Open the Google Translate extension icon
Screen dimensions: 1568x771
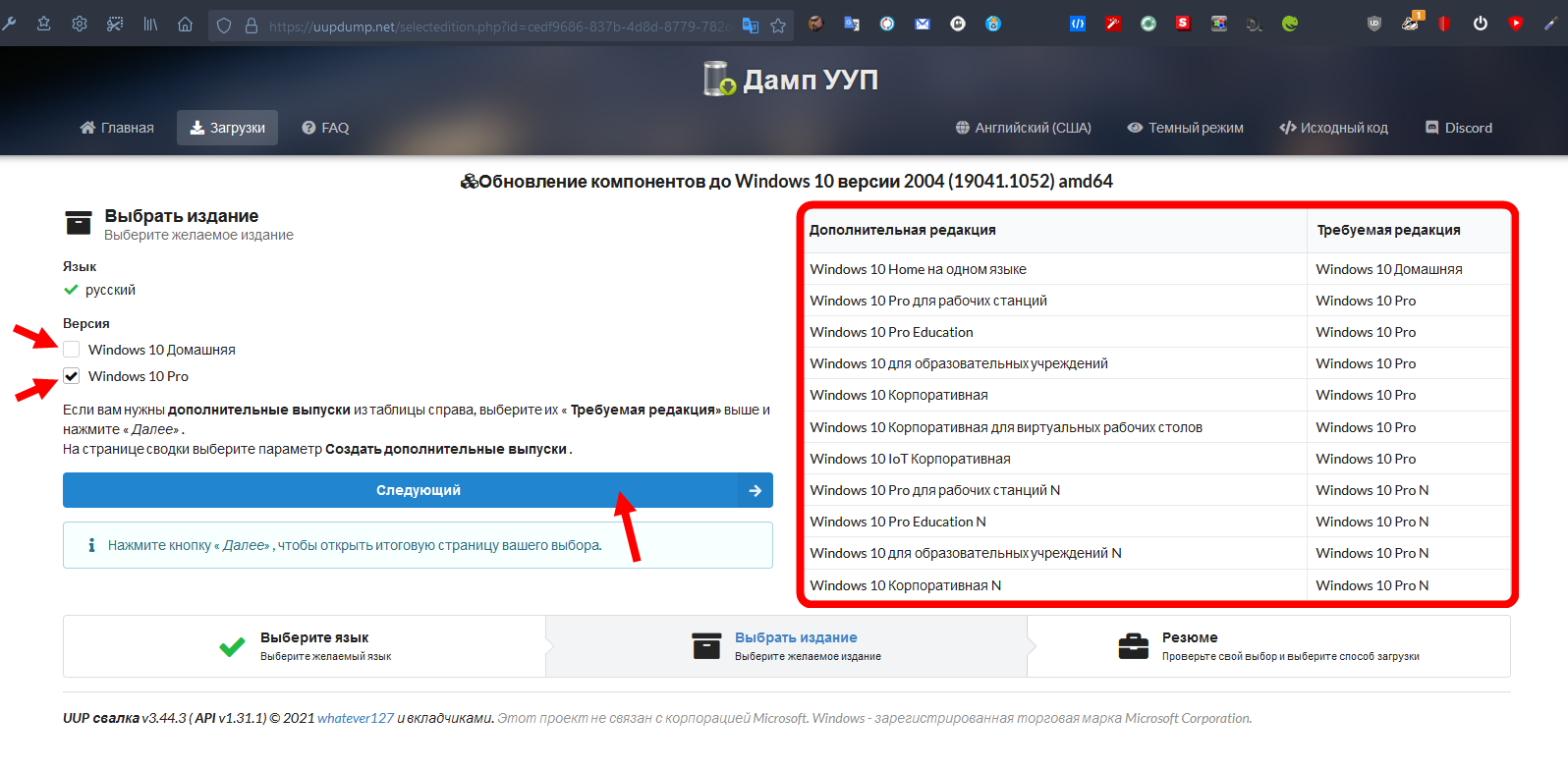point(852,24)
